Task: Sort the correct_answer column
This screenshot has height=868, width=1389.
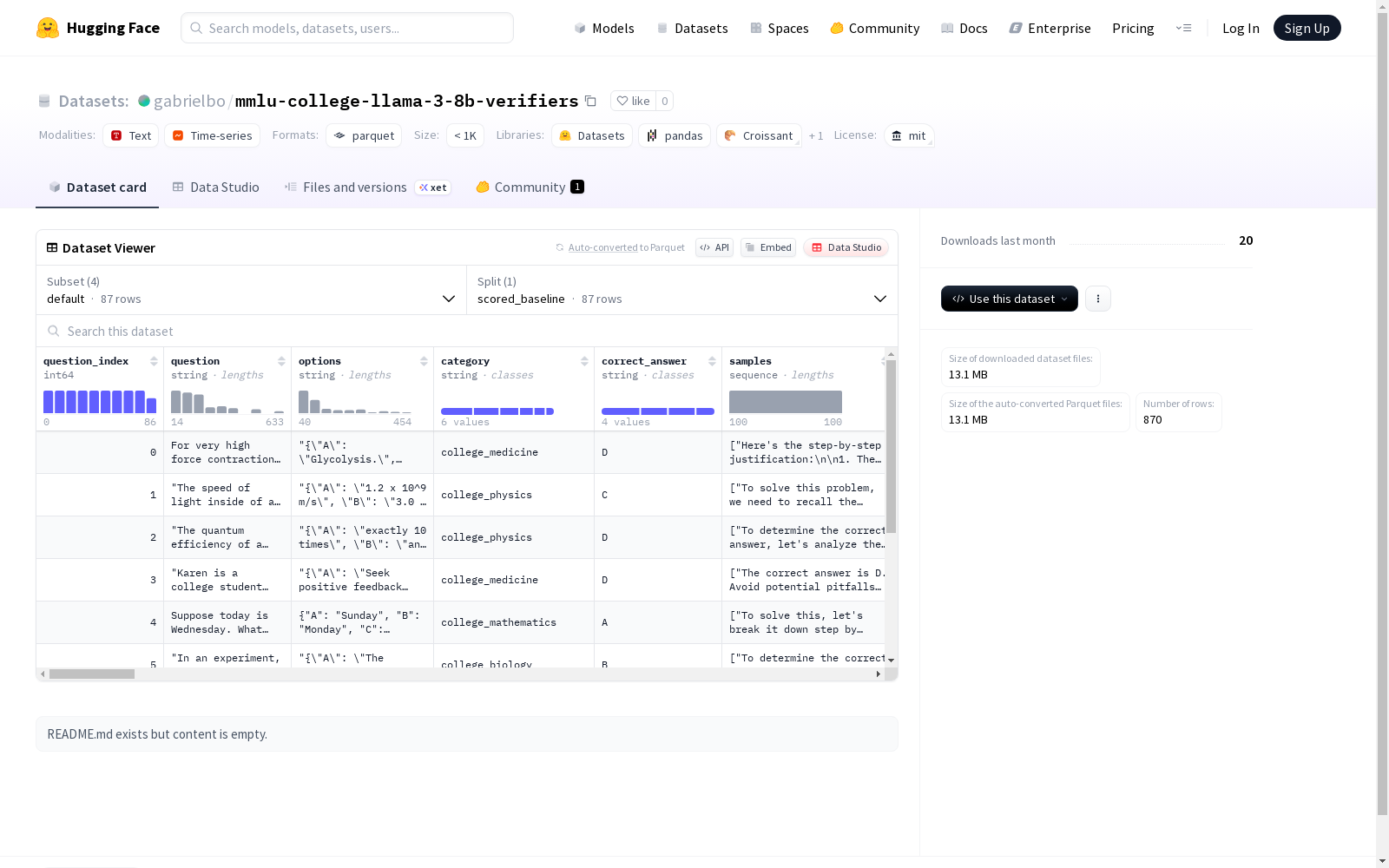Action: (712, 361)
